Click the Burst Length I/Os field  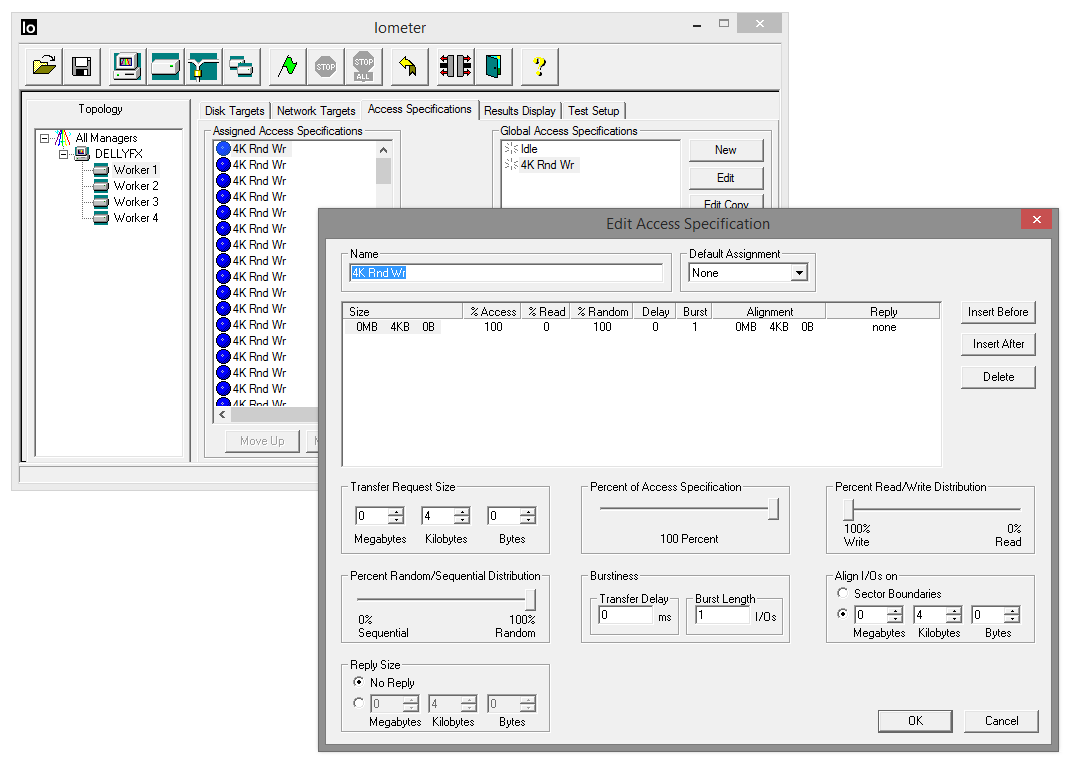click(722, 615)
